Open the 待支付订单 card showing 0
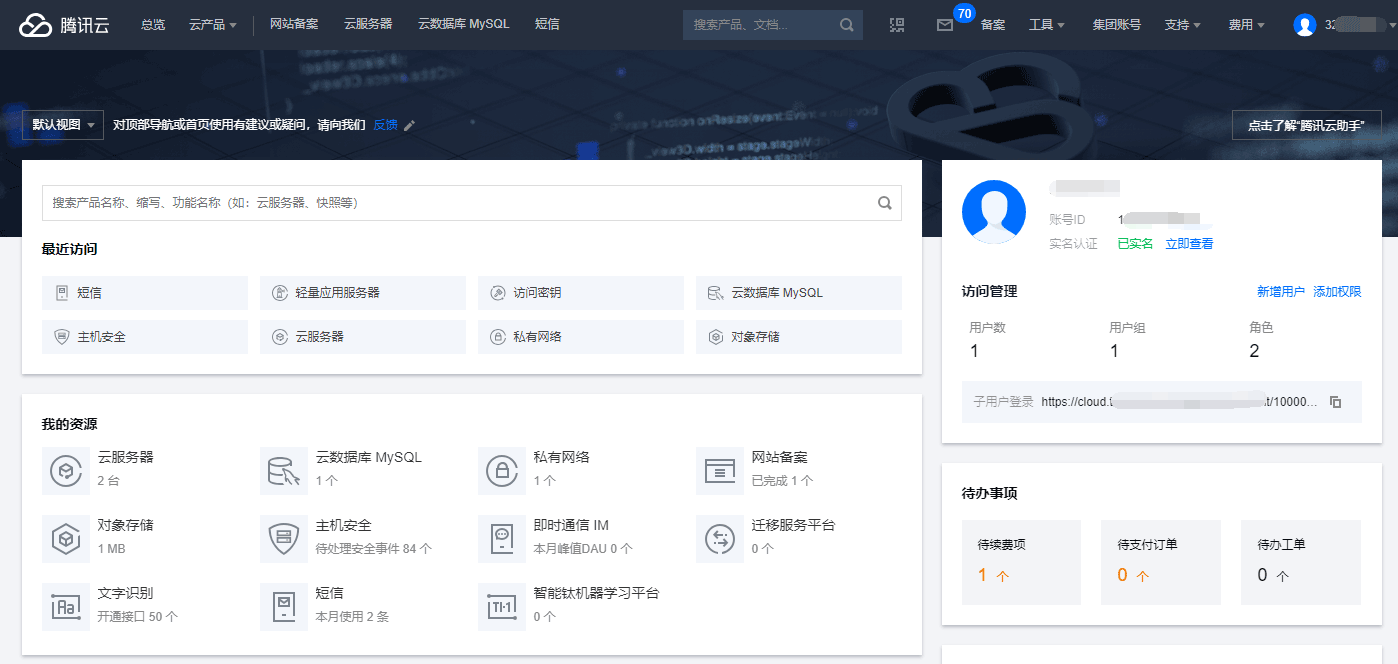 click(x=1161, y=562)
